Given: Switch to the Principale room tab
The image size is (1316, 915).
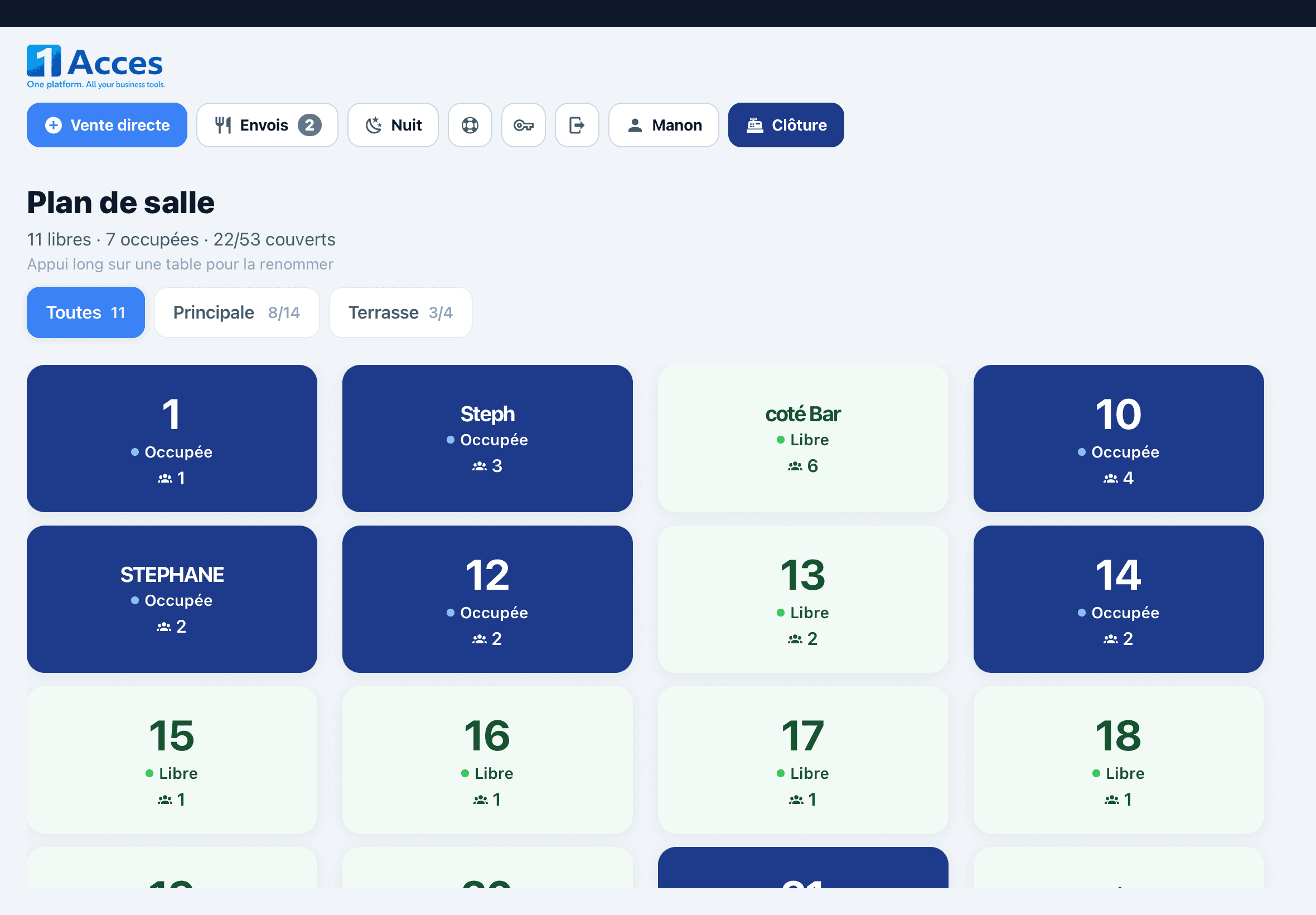Looking at the screenshot, I should click(x=236, y=312).
